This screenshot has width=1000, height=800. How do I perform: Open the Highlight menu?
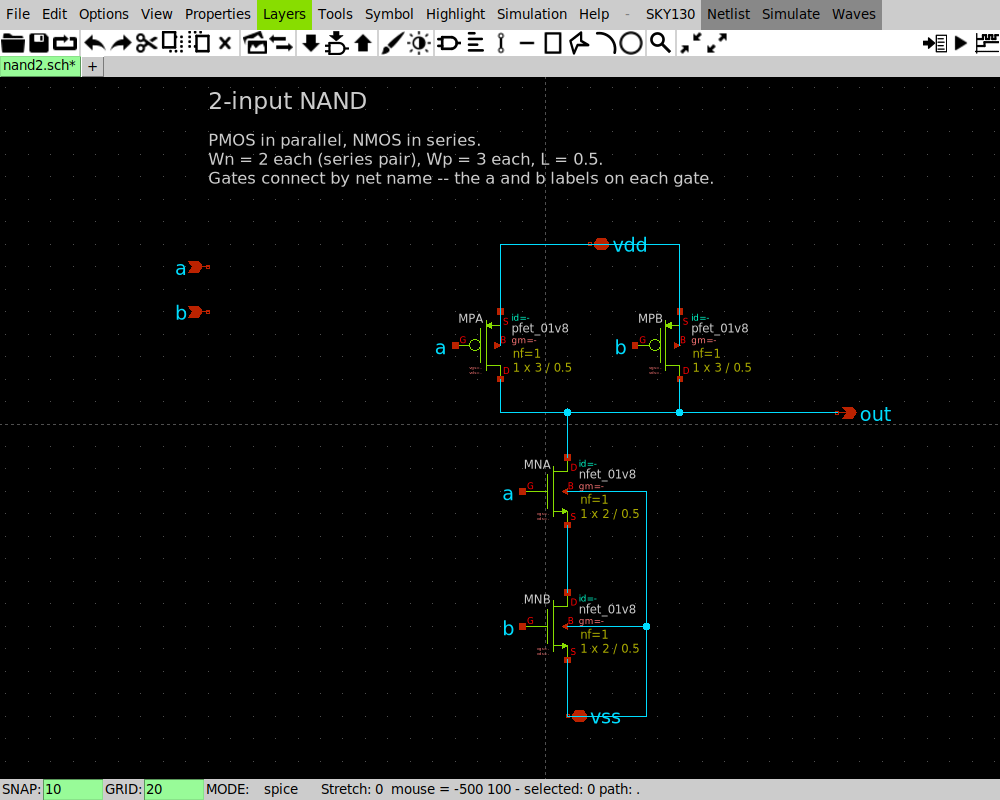pyautogui.click(x=455, y=14)
